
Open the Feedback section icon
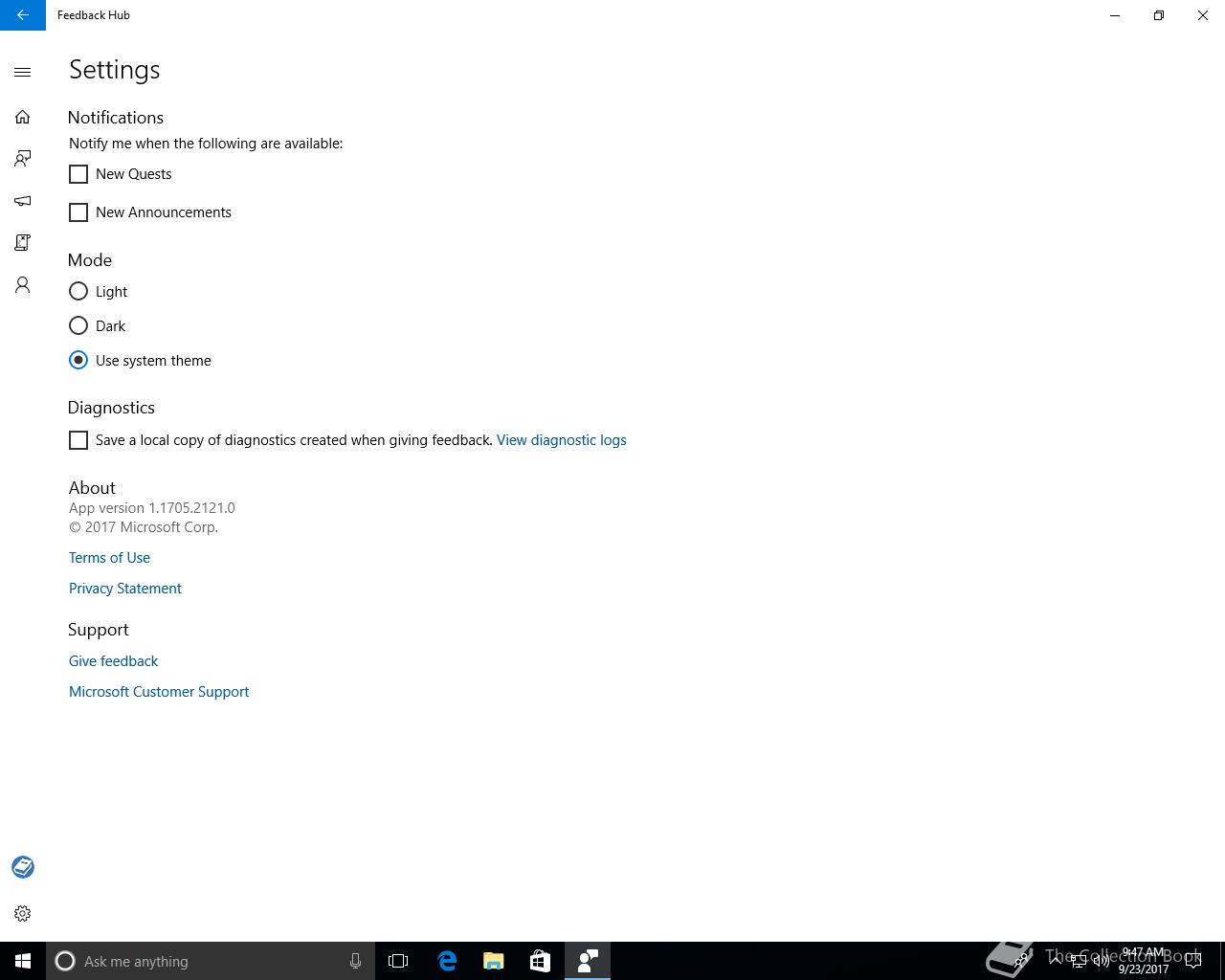coord(23,159)
